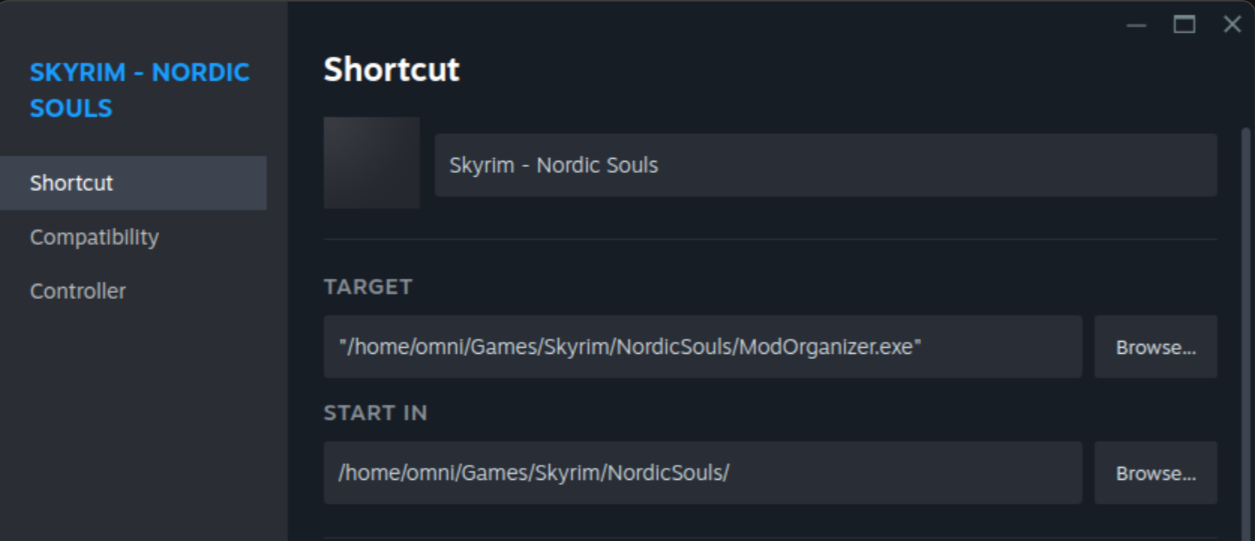
Task: Minimize the shortcut properties window
Action: point(1136,25)
